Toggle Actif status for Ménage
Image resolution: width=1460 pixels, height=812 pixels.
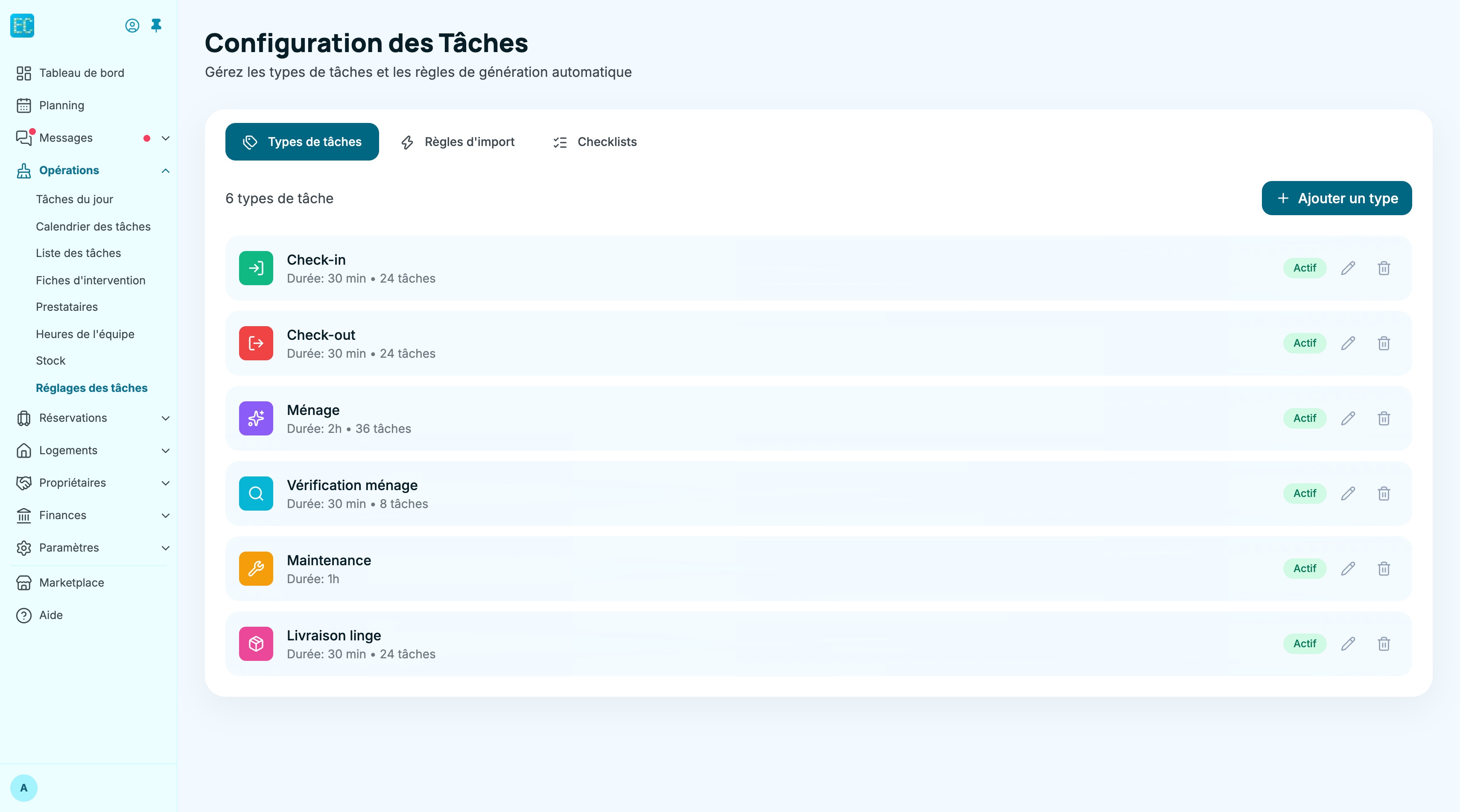pos(1305,418)
